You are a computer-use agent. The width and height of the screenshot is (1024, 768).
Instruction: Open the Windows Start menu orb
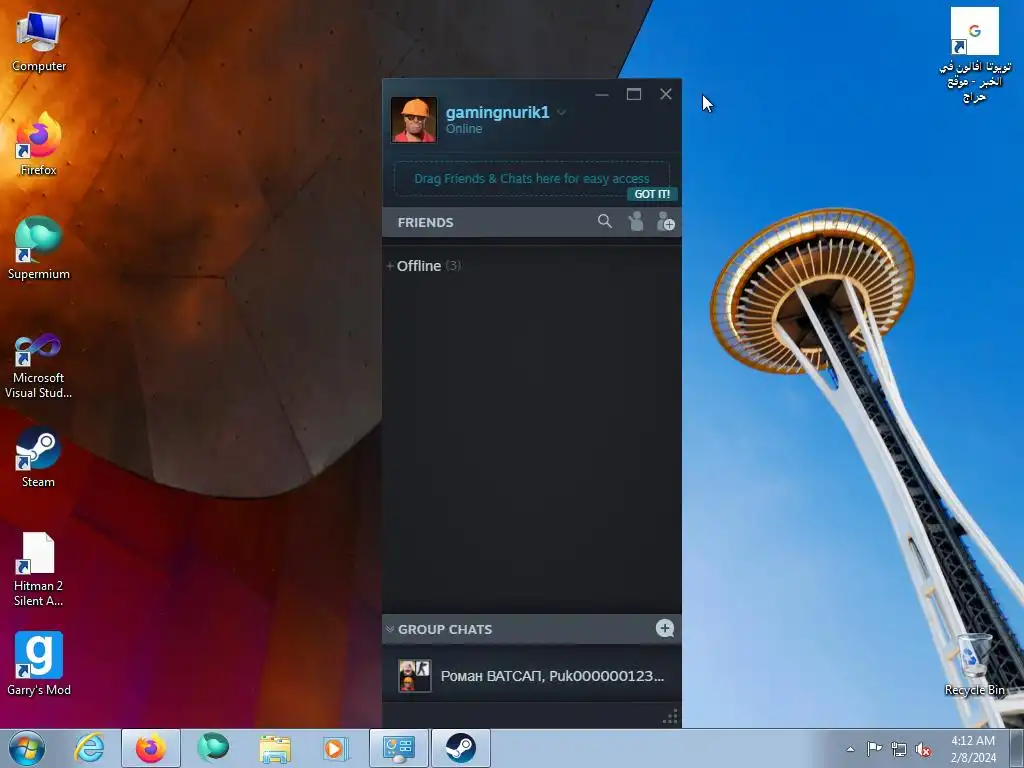pyautogui.click(x=27, y=748)
